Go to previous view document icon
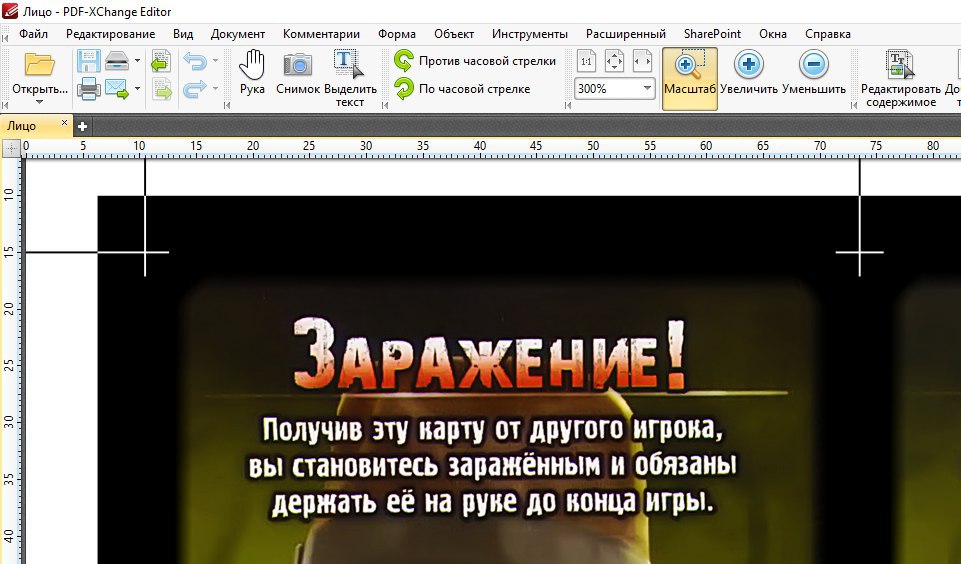This screenshot has width=961, height=564. click(161, 61)
